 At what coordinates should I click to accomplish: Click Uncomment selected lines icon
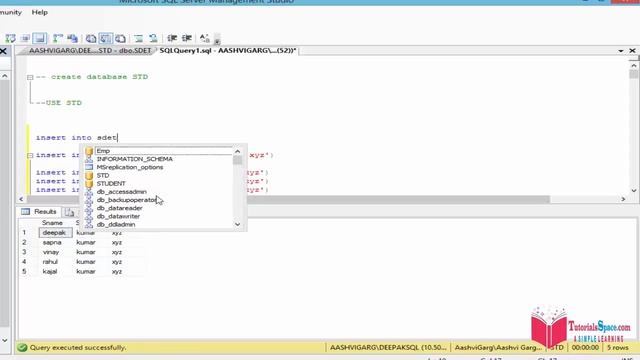click(153, 38)
